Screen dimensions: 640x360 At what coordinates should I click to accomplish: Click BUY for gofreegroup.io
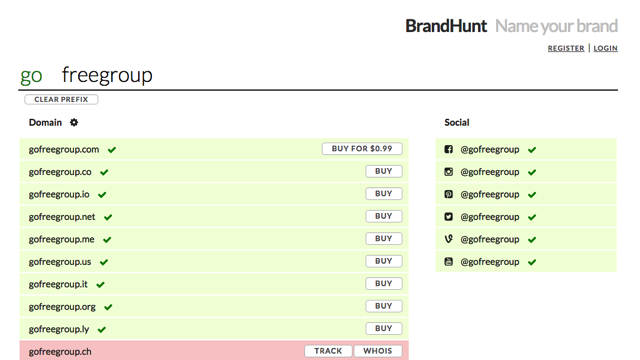click(384, 193)
